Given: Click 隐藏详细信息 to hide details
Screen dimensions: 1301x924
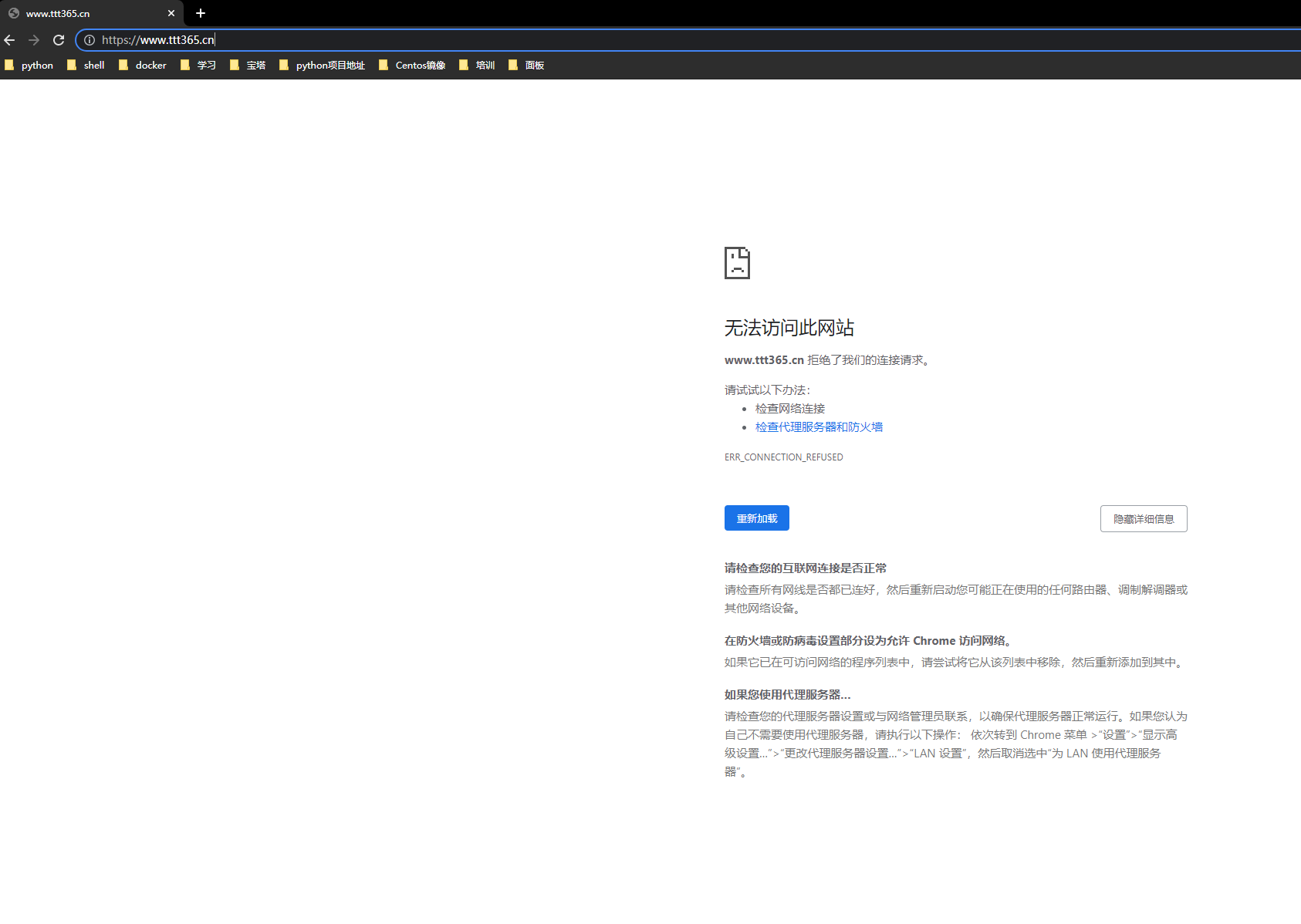Looking at the screenshot, I should coord(1144,519).
